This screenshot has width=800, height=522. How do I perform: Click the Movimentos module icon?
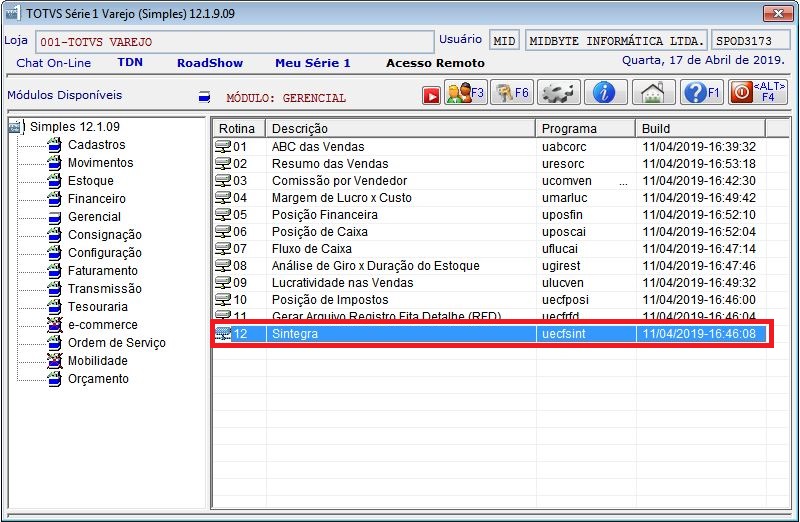55,163
